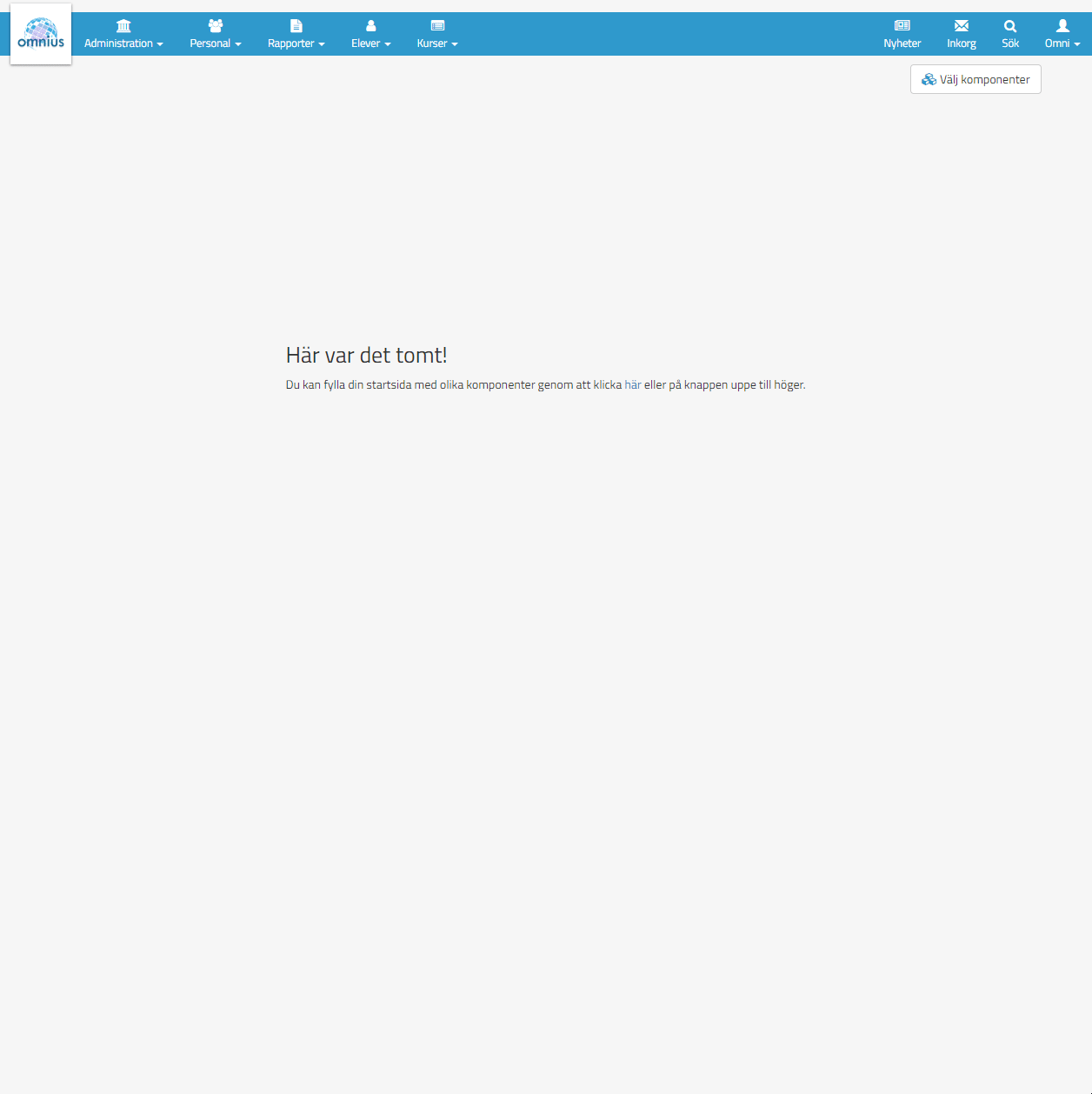Expand the Kurser dropdown caret

455,44
